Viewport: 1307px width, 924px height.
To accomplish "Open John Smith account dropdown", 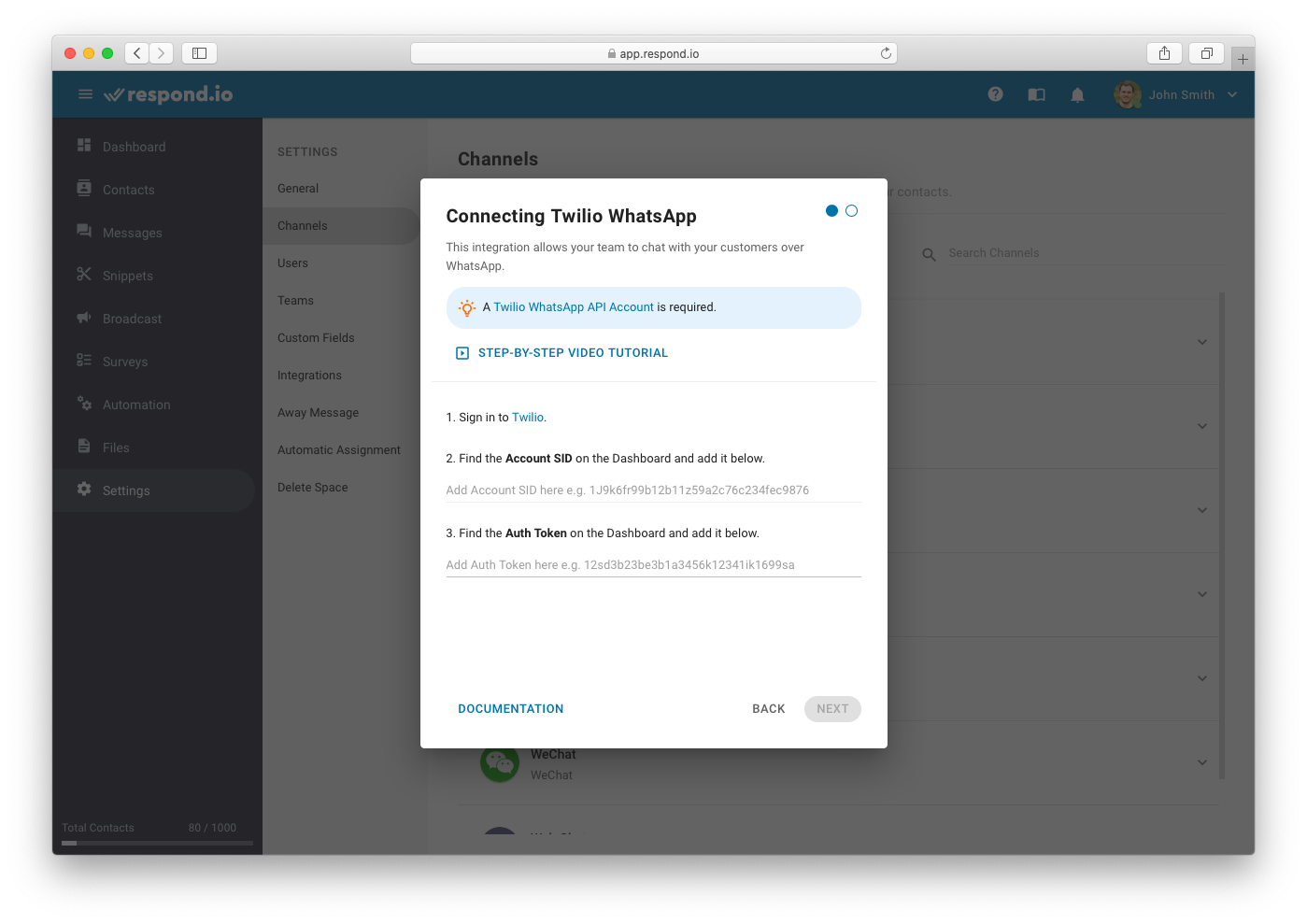I will point(1232,94).
